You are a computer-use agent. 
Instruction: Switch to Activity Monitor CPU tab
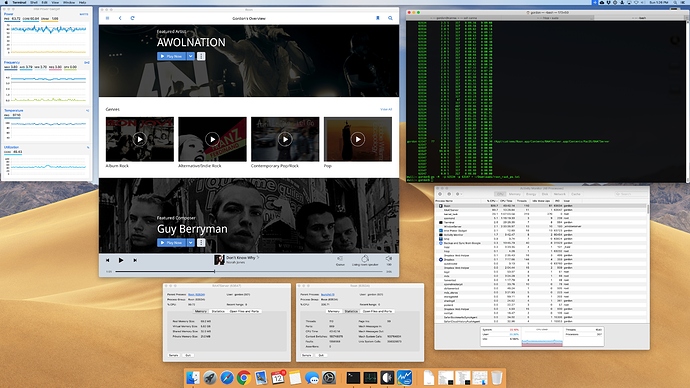click(500, 194)
